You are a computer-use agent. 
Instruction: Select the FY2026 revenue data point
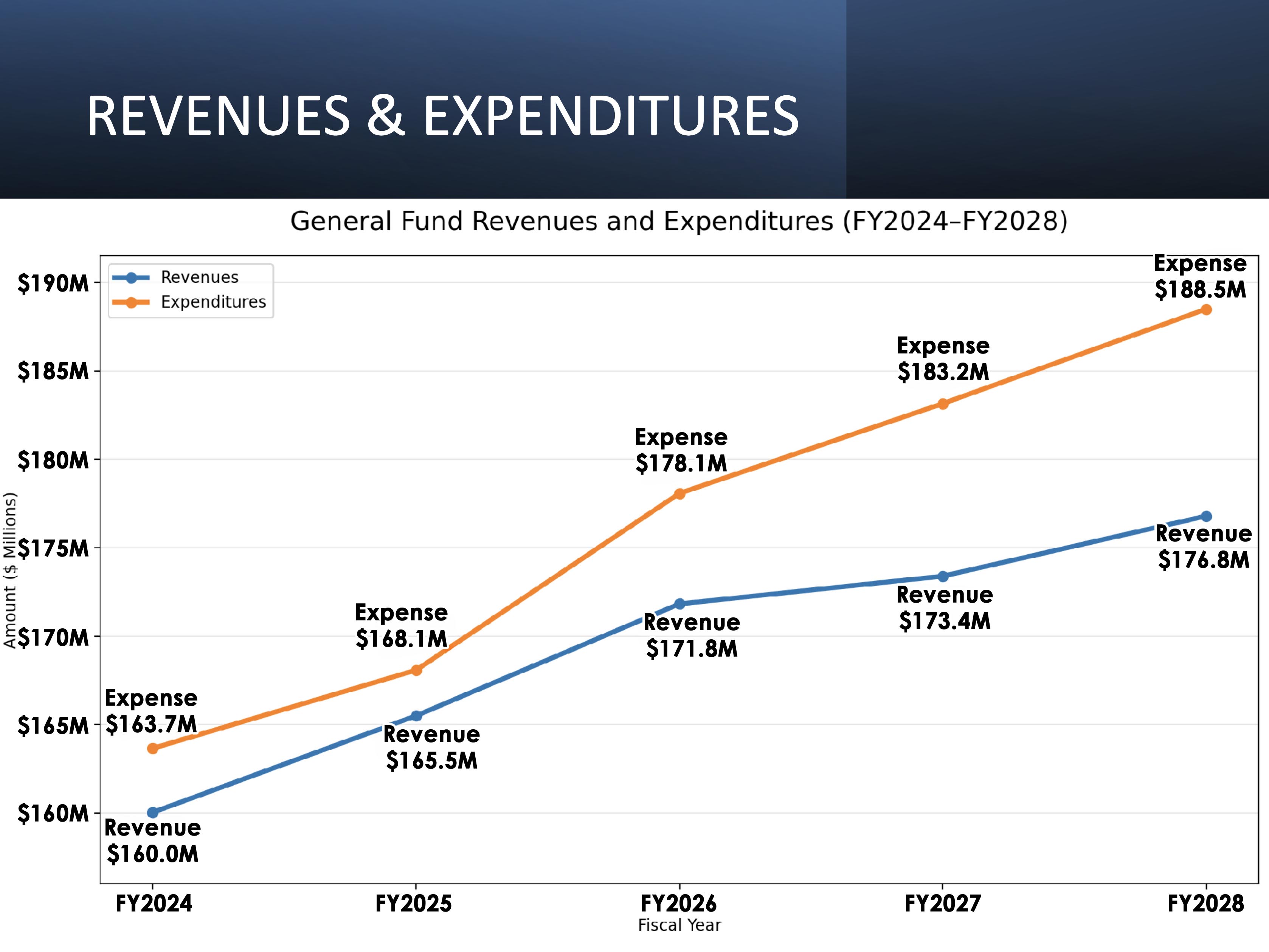point(679,604)
